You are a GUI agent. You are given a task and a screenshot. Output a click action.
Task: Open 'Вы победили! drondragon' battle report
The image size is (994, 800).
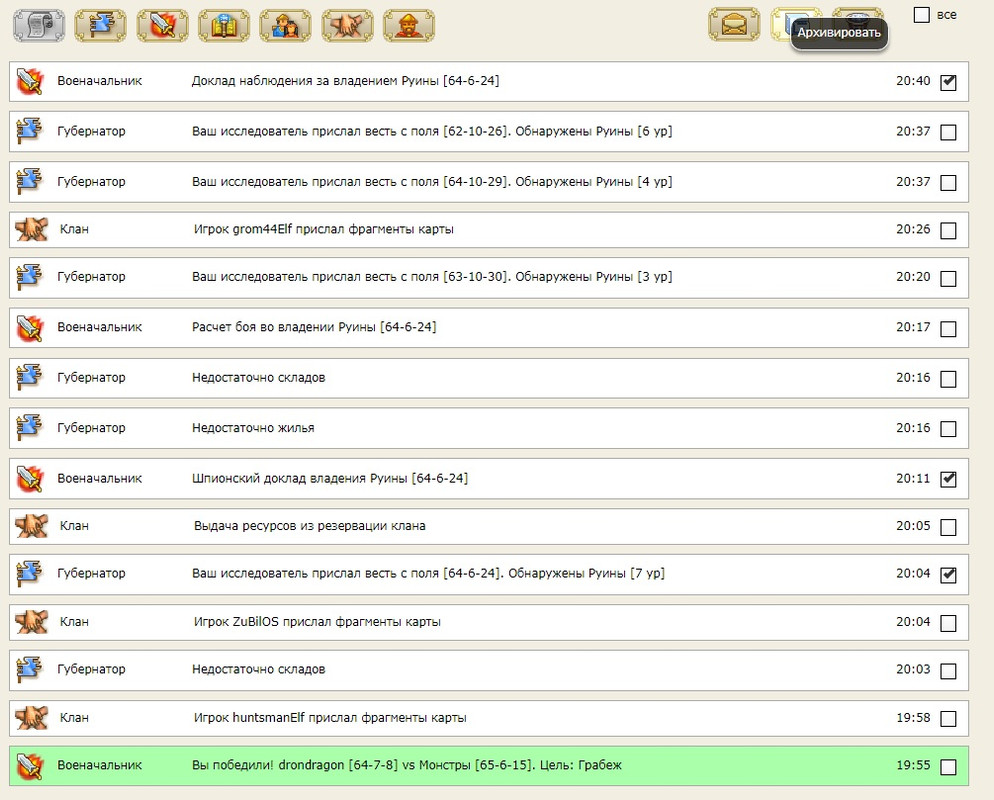click(x=406, y=766)
